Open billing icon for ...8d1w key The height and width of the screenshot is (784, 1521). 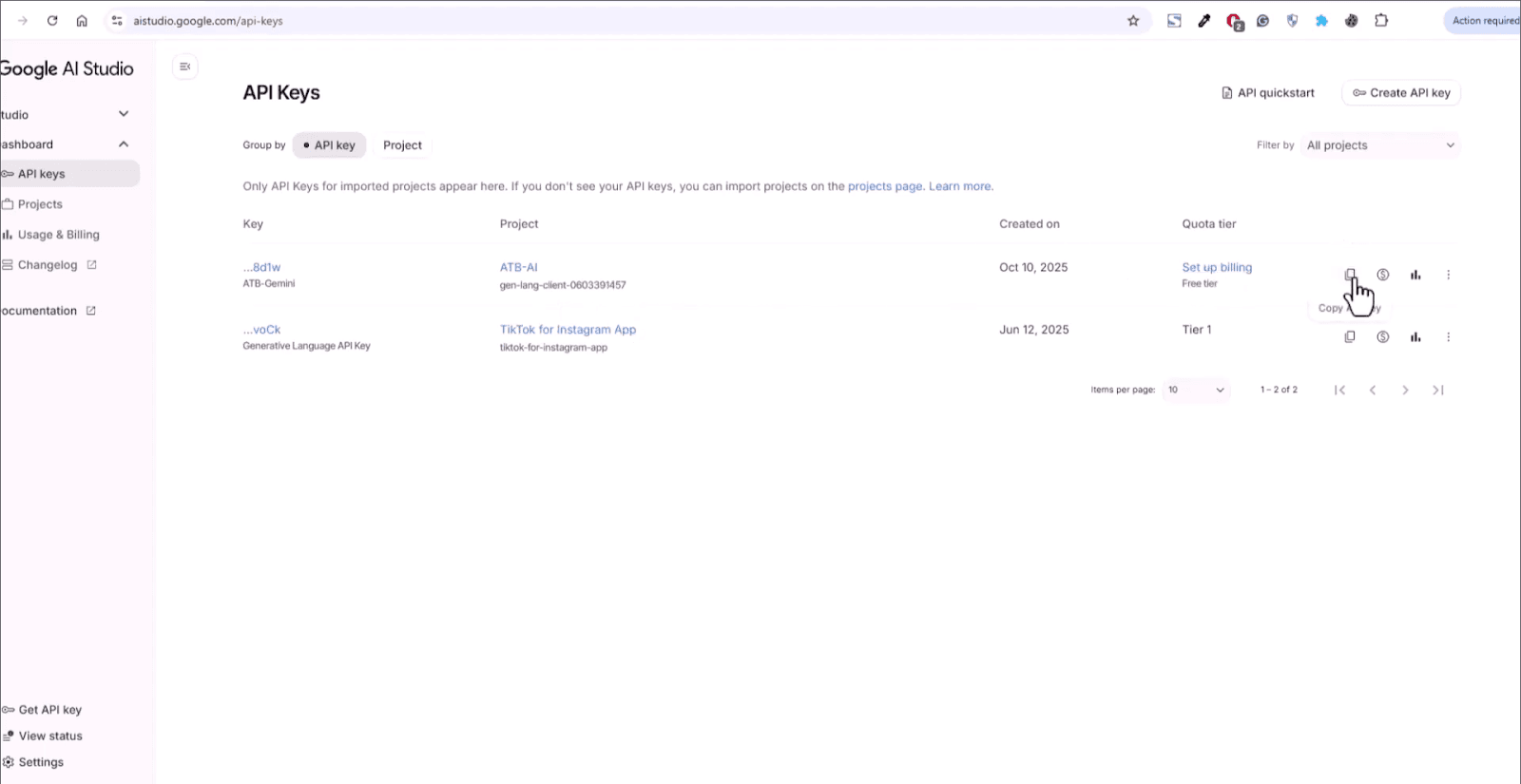coord(1383,275)
